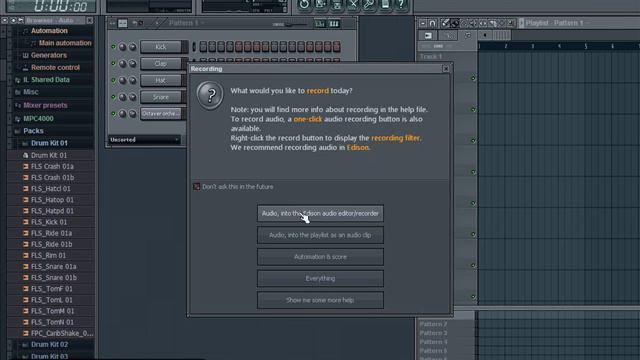Click the Playlist clip source icon below toolbar

tap(428, 36)
